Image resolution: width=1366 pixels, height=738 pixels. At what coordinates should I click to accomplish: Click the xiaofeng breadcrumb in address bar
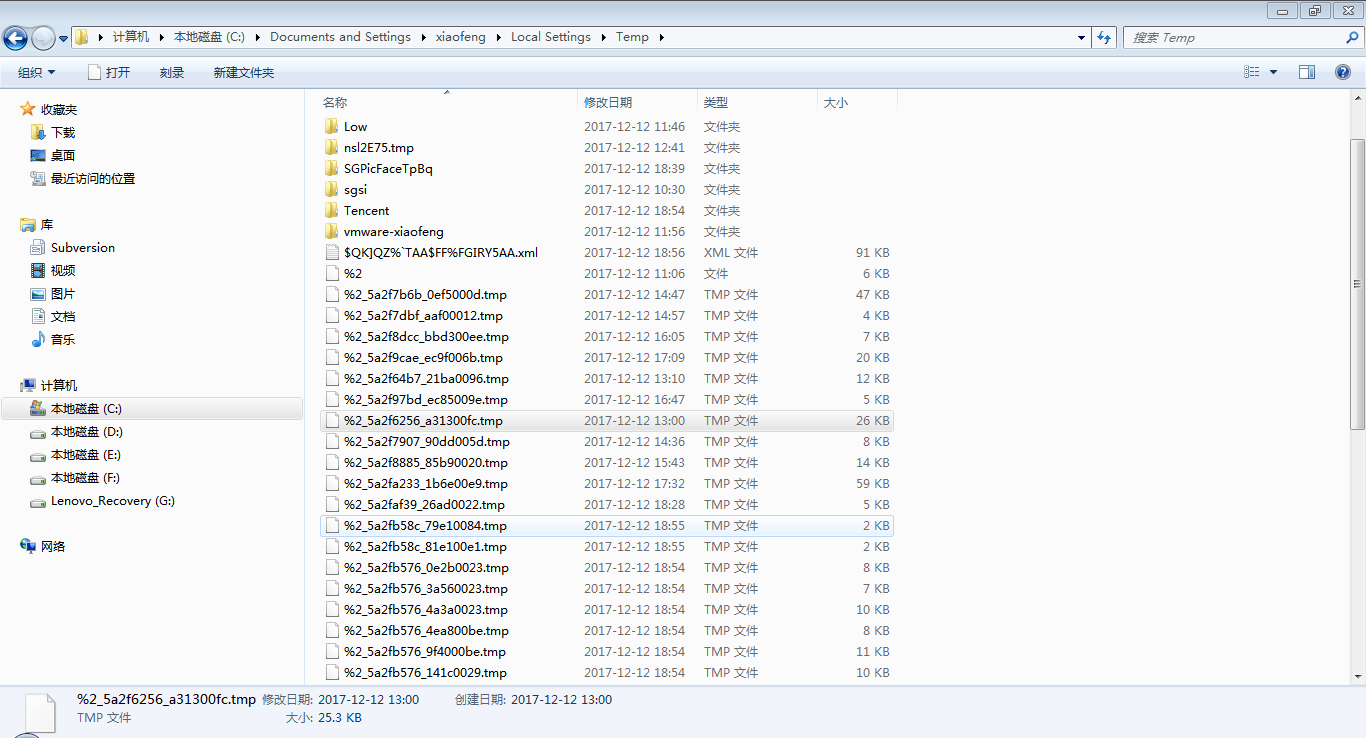point(460,37)
